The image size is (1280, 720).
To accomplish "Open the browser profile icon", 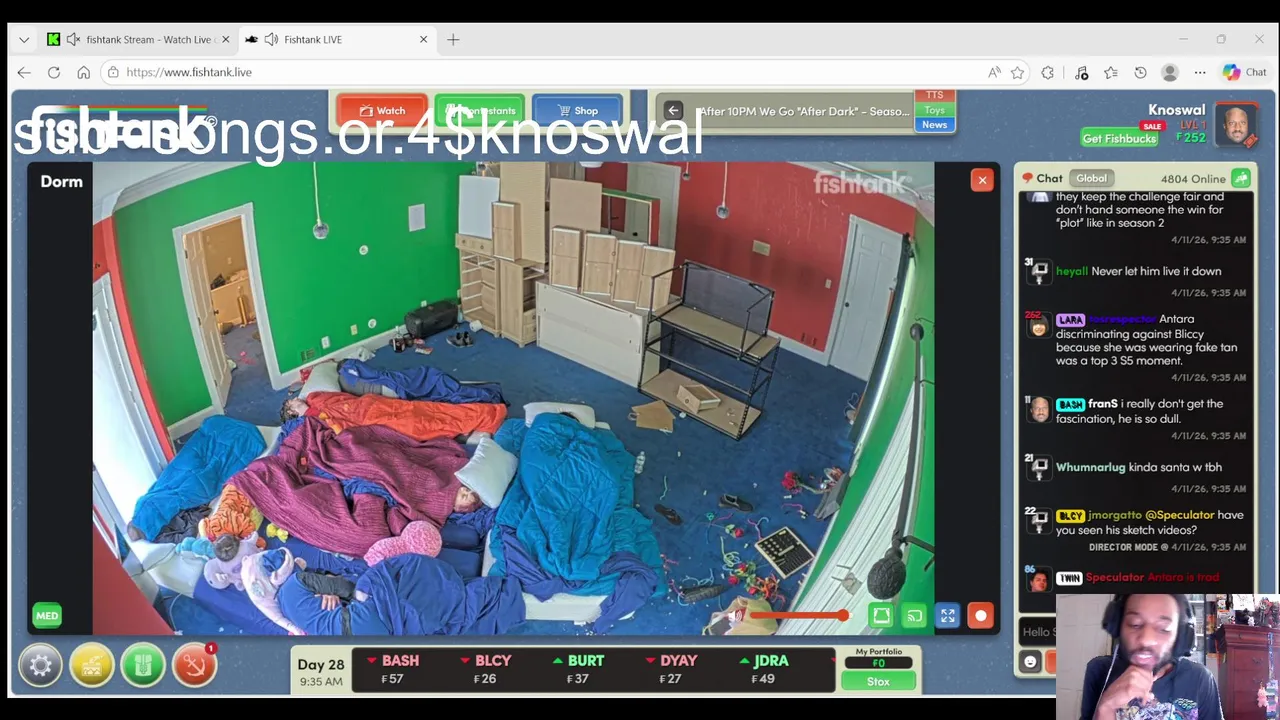I will click(x=1169, y=72).
